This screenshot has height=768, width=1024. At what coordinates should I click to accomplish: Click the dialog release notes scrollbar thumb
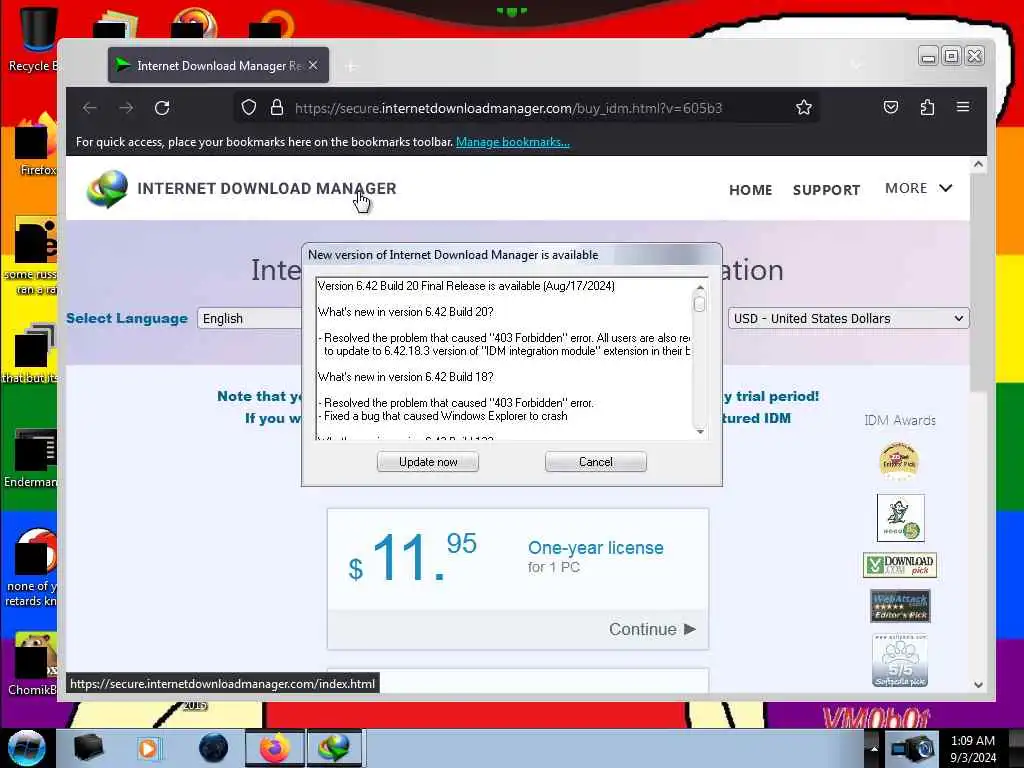coord(699,304)
